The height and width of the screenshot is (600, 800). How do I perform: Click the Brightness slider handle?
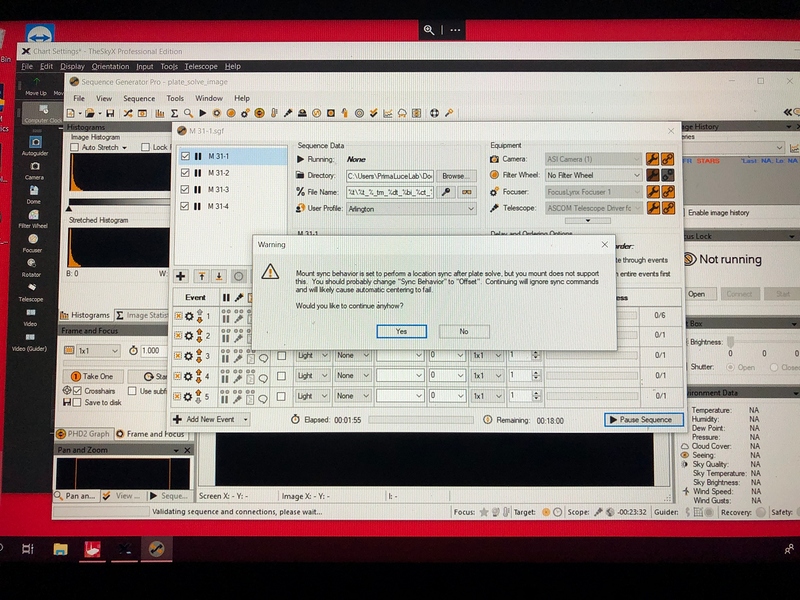(x=730, y=341)
